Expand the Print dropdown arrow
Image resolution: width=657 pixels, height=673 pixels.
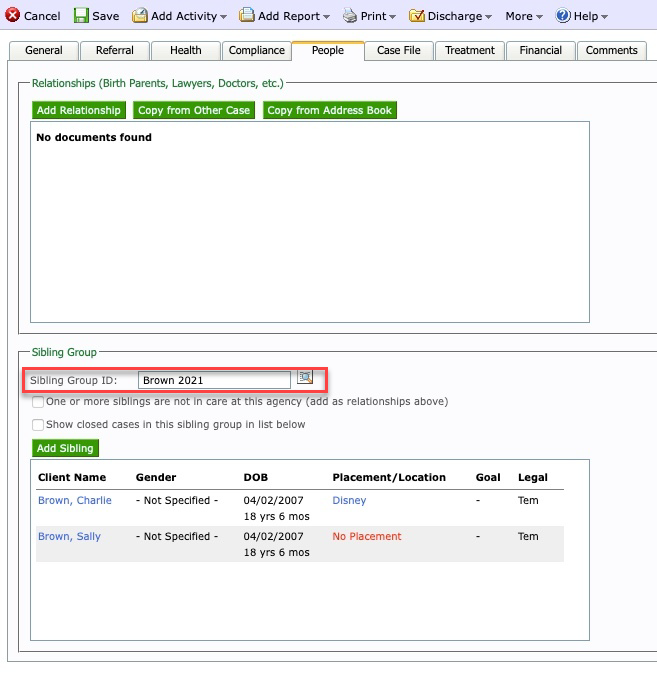tap(392, 17)
